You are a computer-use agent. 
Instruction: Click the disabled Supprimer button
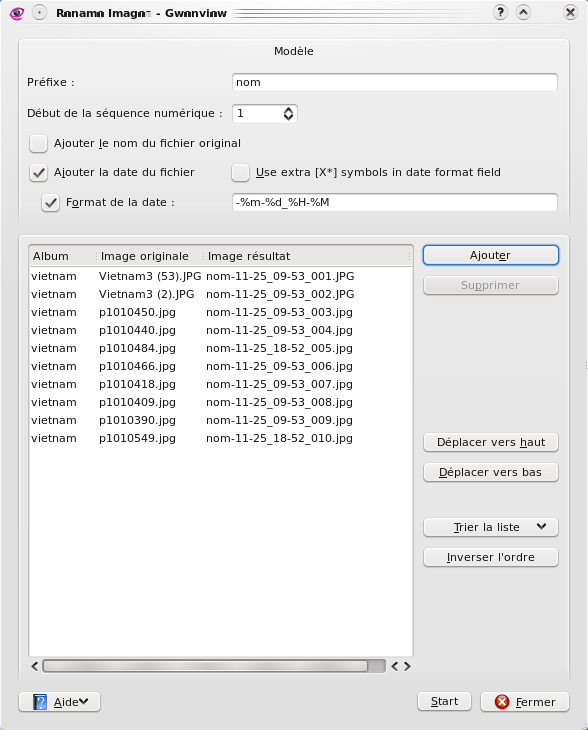[x=491, y=285]
